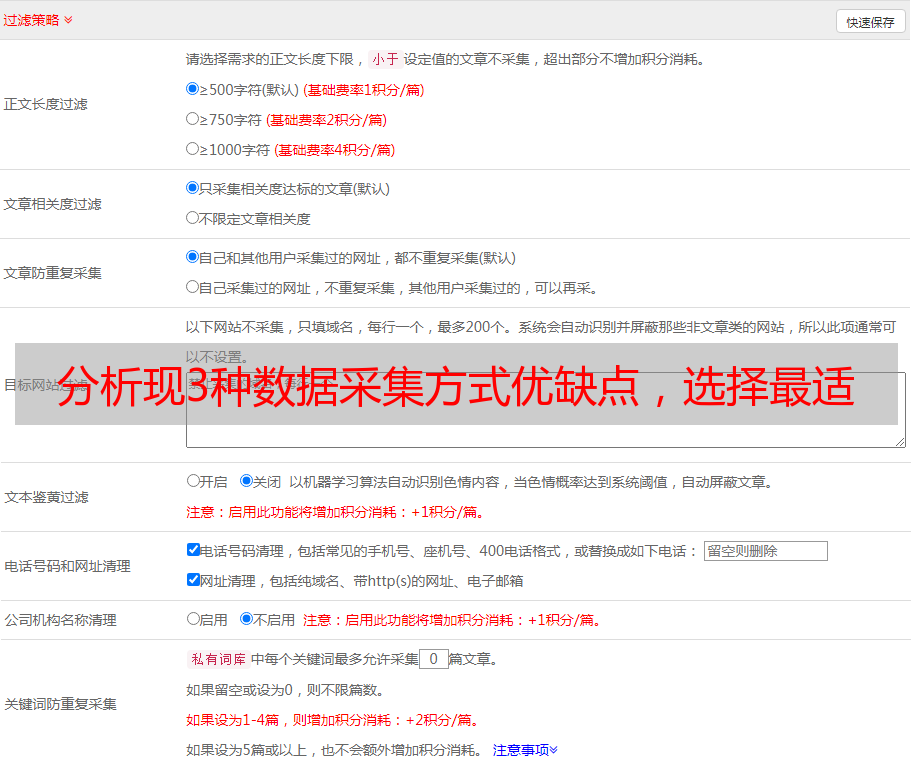
Task: Toggle the 网址清理 checkbox
Action: click(193, 580)
